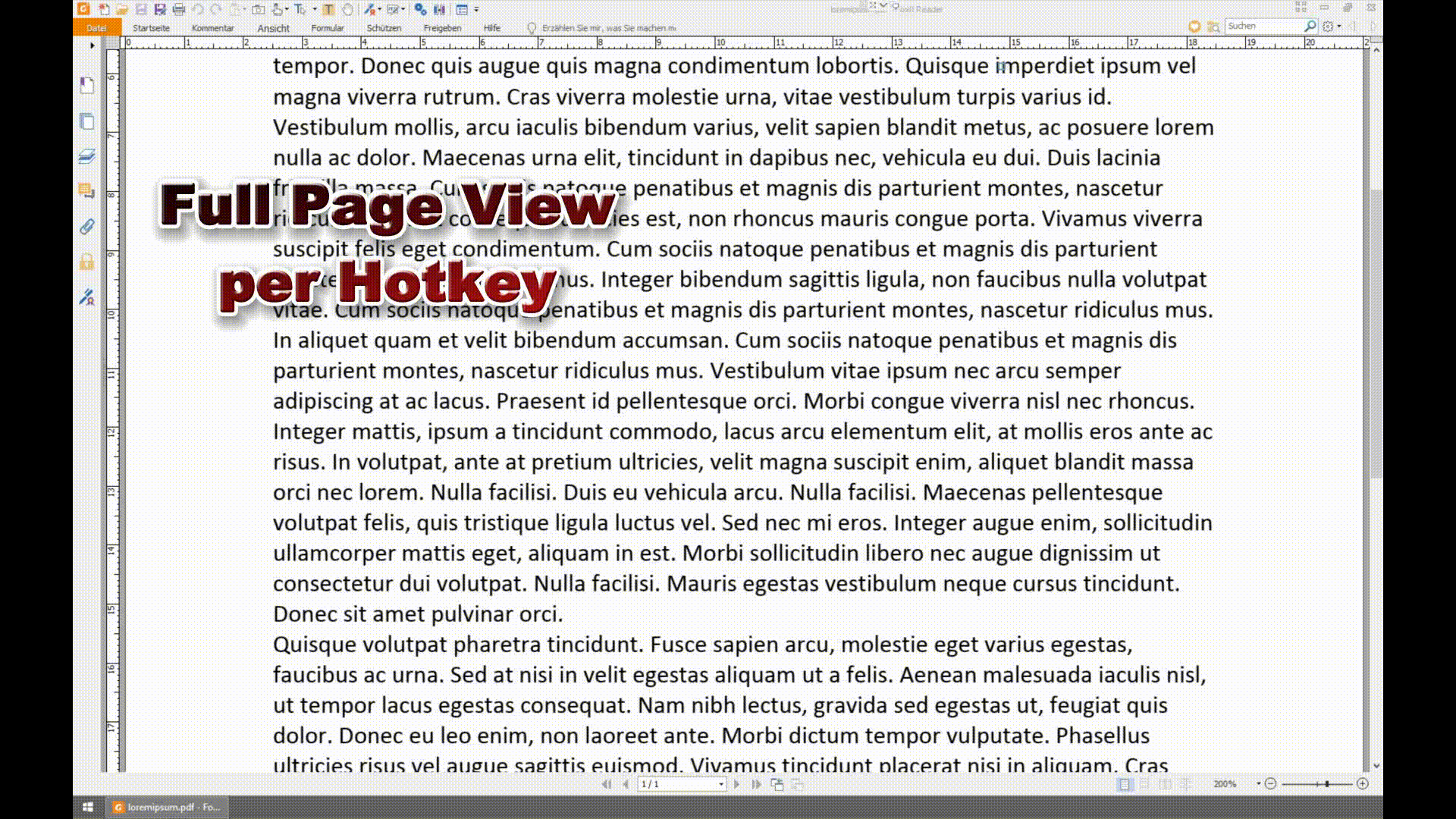
Task: Open the zoom percentage dropdown arrow
Action: (x=1259, y=783)
